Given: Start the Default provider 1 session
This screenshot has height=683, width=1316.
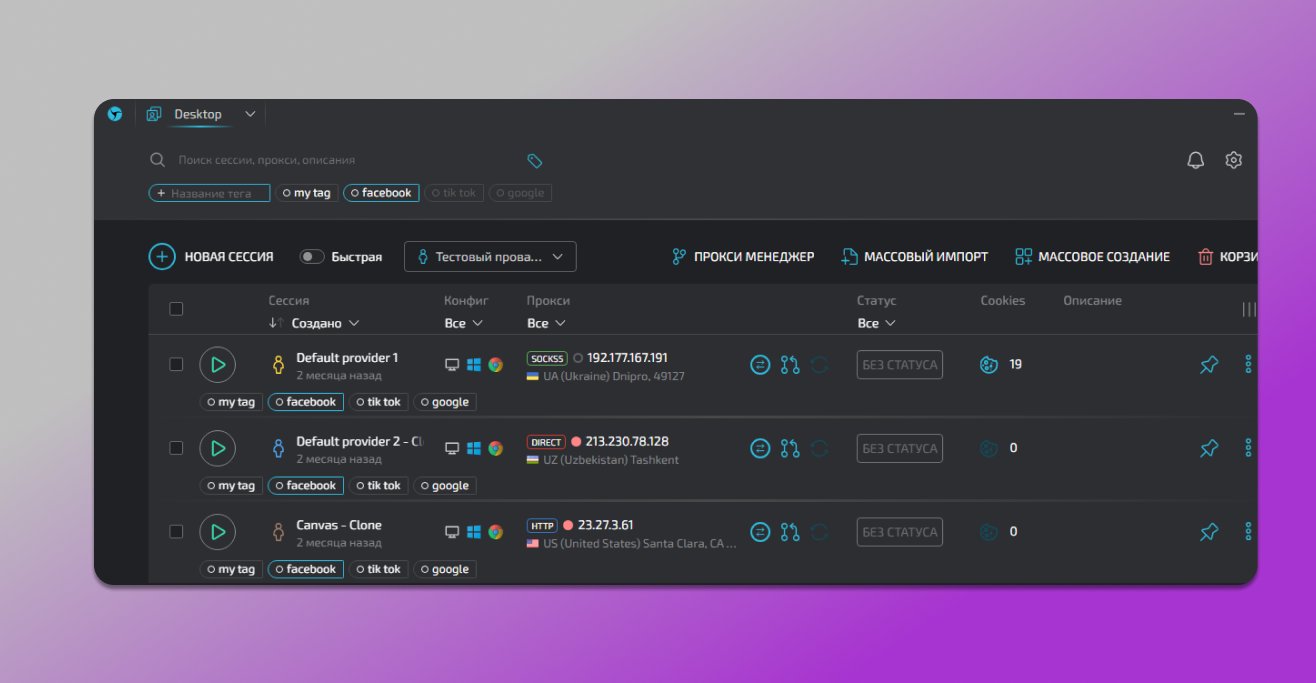Looking at the screenshot, I should pos(217,365).
